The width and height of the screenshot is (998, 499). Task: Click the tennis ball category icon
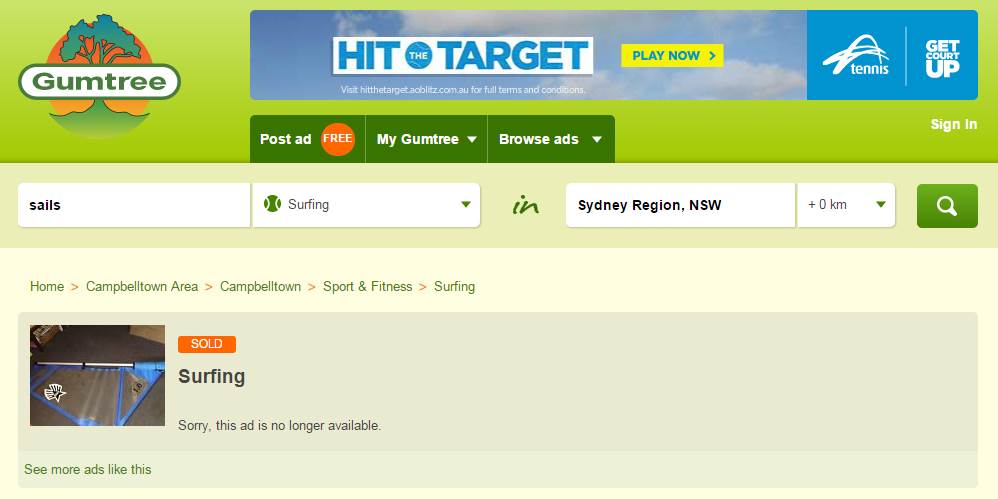[272, 204]
